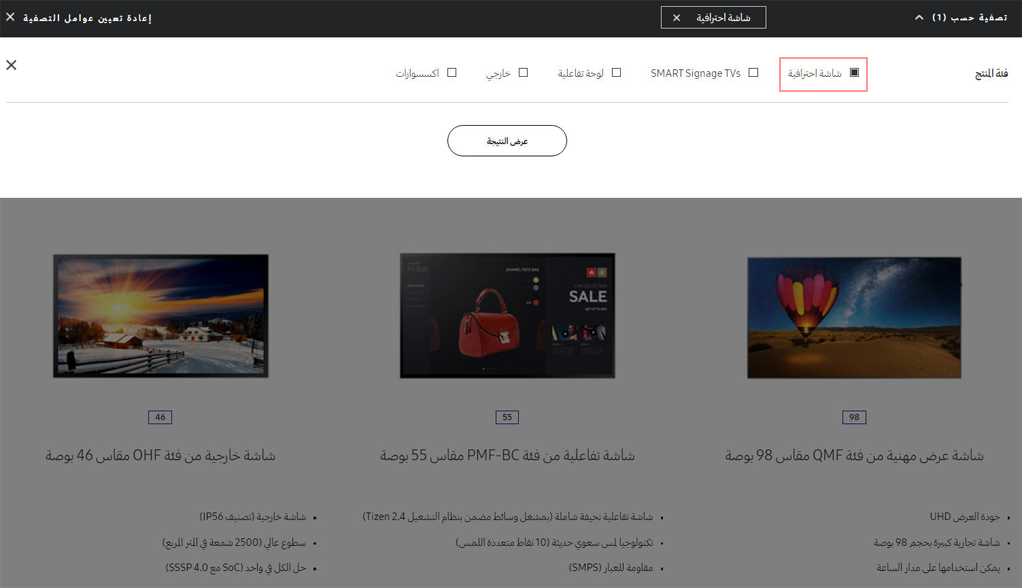Enable the لوحة تفاعلية checkbox
The height and width of the screenshot is (588, 1022).
pos(617,72)
